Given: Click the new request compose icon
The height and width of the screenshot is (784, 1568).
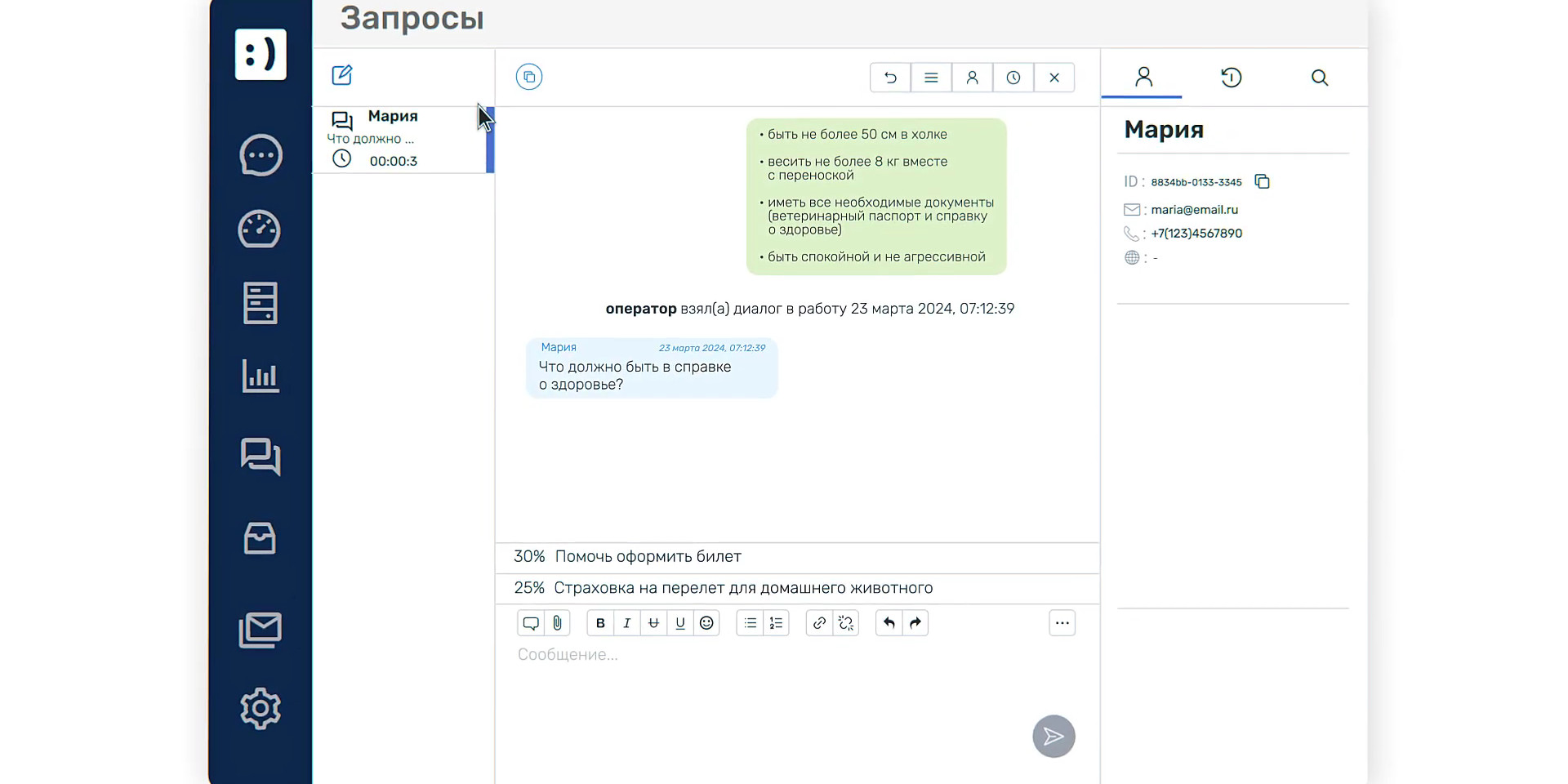Looking at the screenshot, I should (341, 75).
